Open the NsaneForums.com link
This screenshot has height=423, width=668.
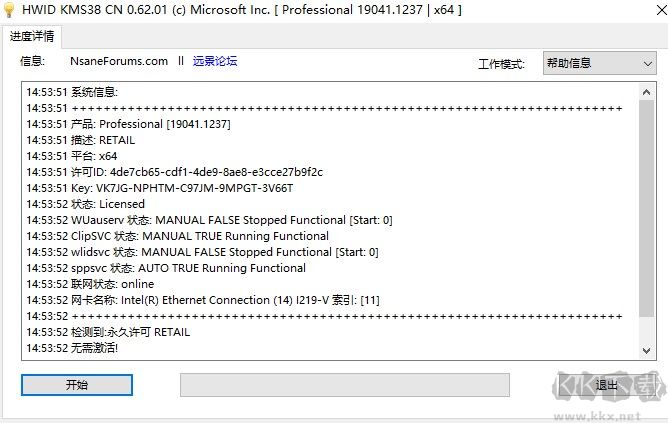119,61
